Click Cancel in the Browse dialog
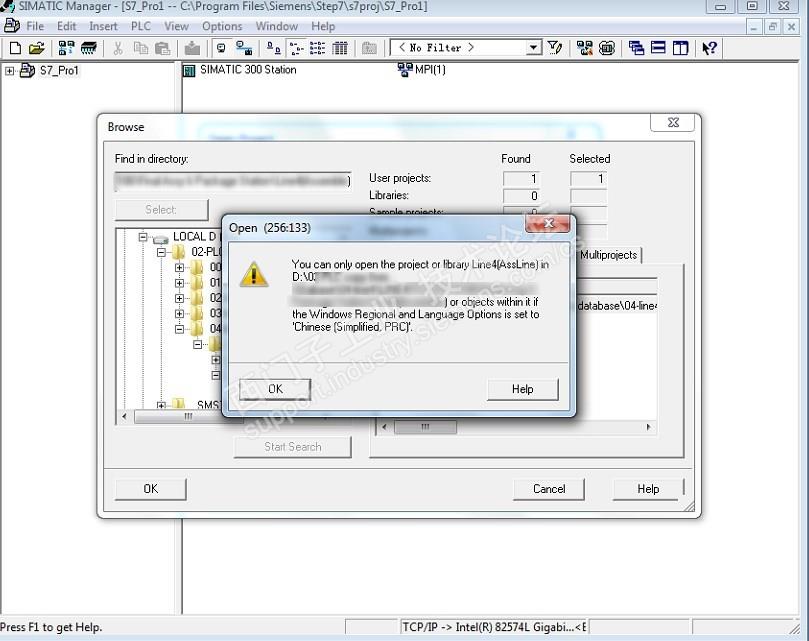Screen dimensions: 809x641 point(549,489)
